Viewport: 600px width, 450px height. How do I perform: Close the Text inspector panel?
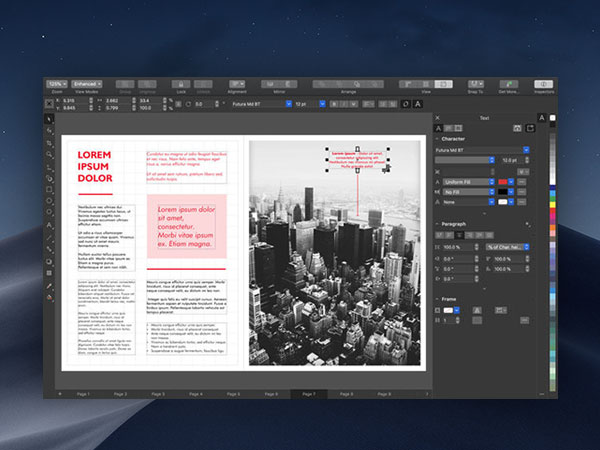438,118
